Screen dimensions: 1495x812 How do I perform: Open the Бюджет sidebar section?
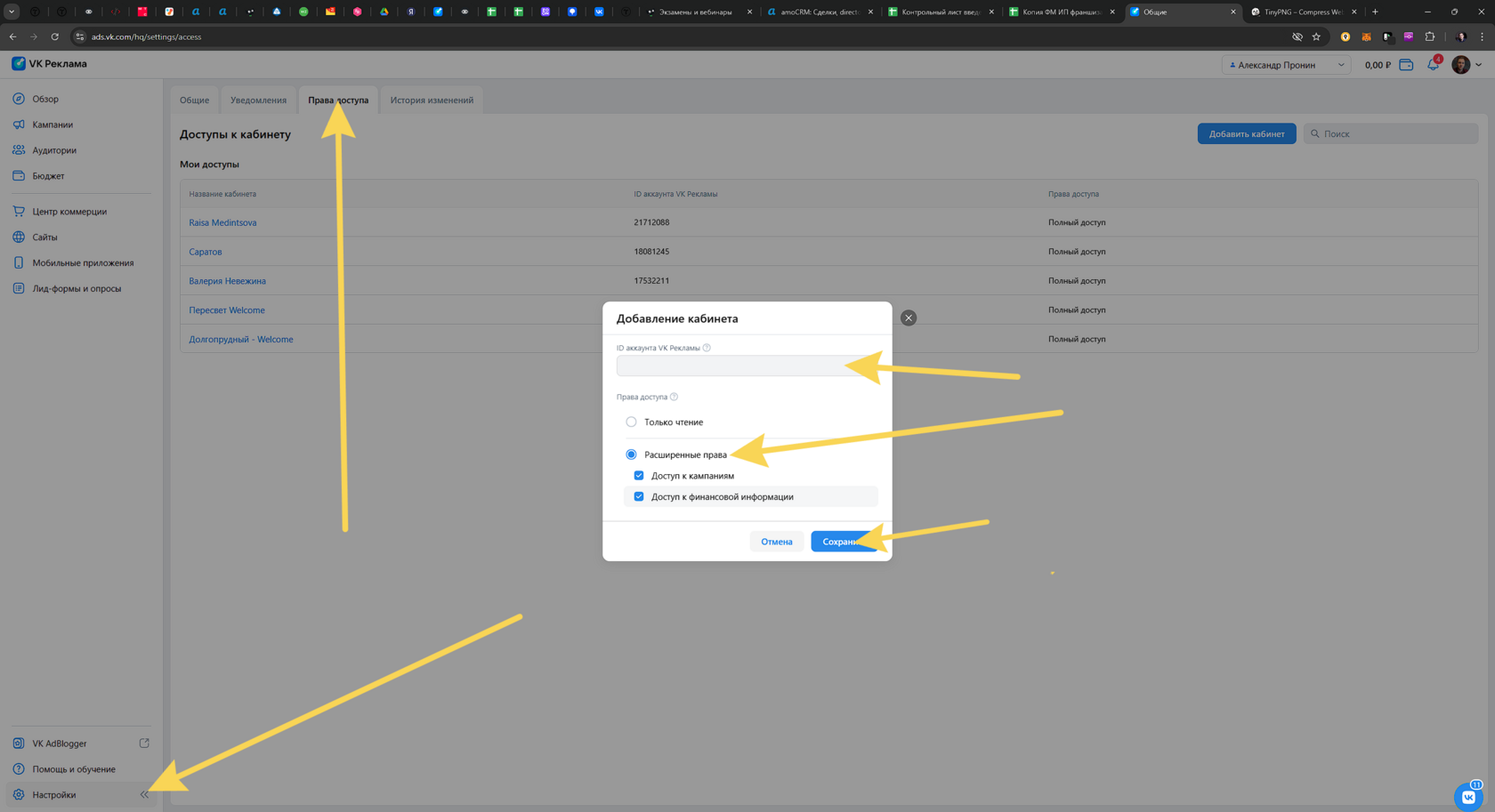coord(48,176)
